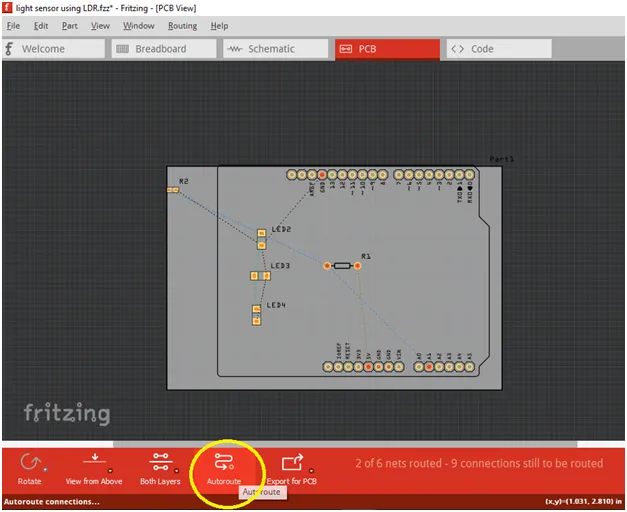This screenshot has width=627, height=512.
Task: Open the Routing menu
Action: point(182,26)
